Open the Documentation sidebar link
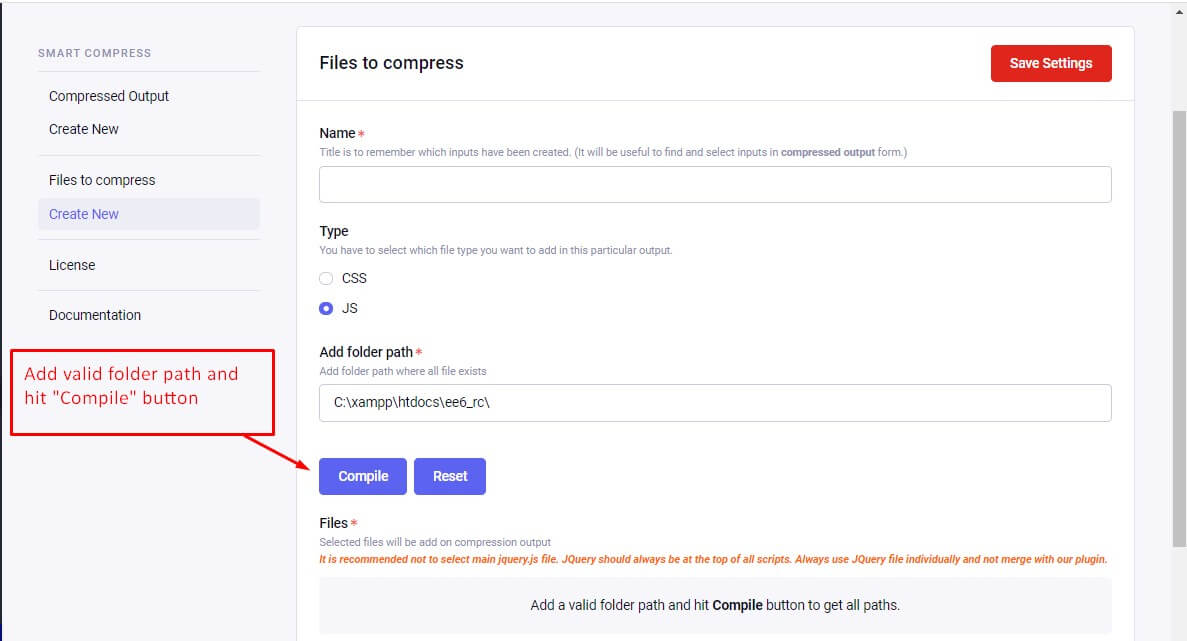This screenshot has height=641, width=1187. 95,315
